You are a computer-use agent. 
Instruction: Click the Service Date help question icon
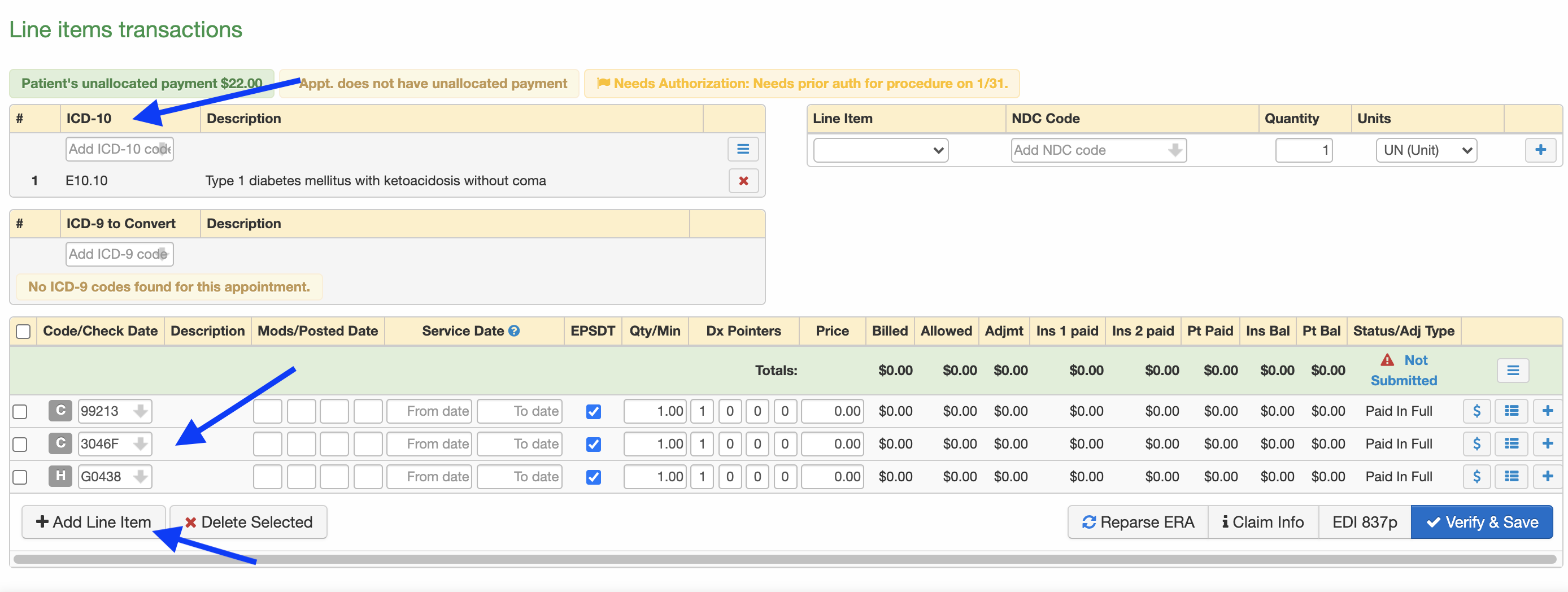click(x=514, y=332)
